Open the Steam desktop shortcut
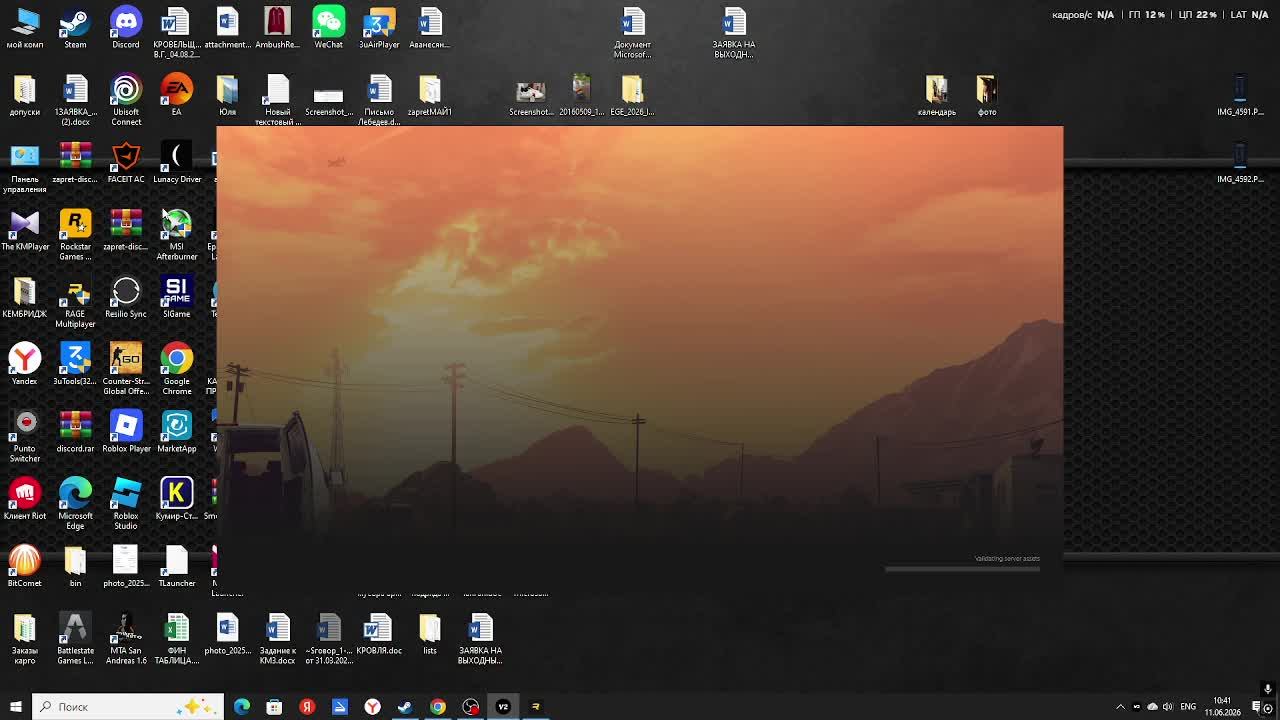The image size is (1280, 720). tap(75, 27)
